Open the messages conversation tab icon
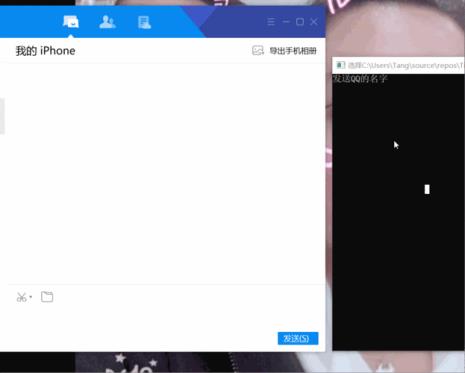The width and height of the screenshot is (465, 373). pyautogui.click(x=71, y=22)
